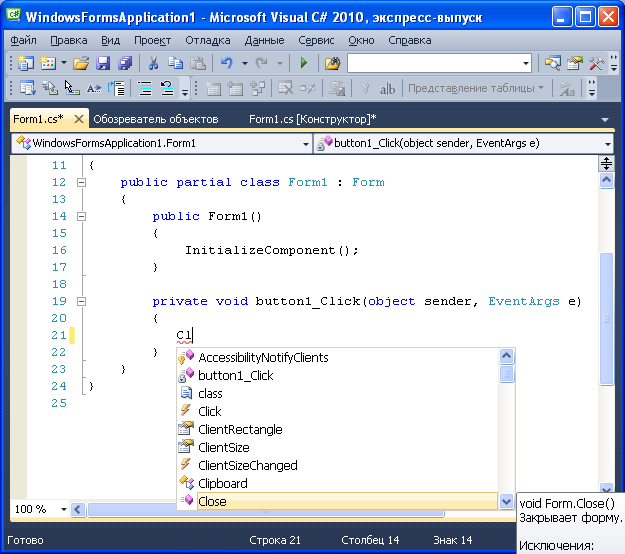Click the IntelliSense list scroll-down arrow

[x=507, y=501]
